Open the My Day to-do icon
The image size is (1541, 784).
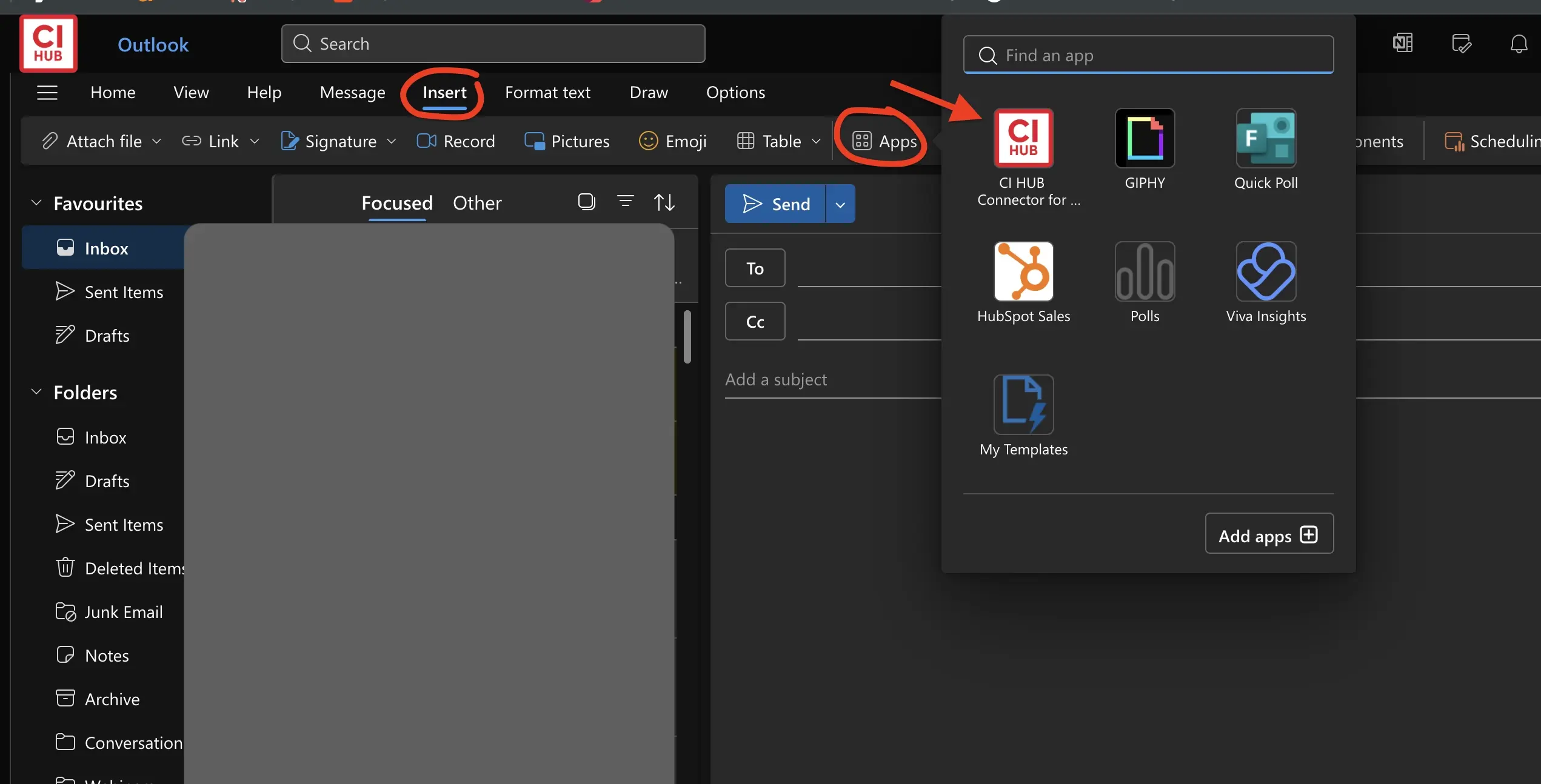1461,43
